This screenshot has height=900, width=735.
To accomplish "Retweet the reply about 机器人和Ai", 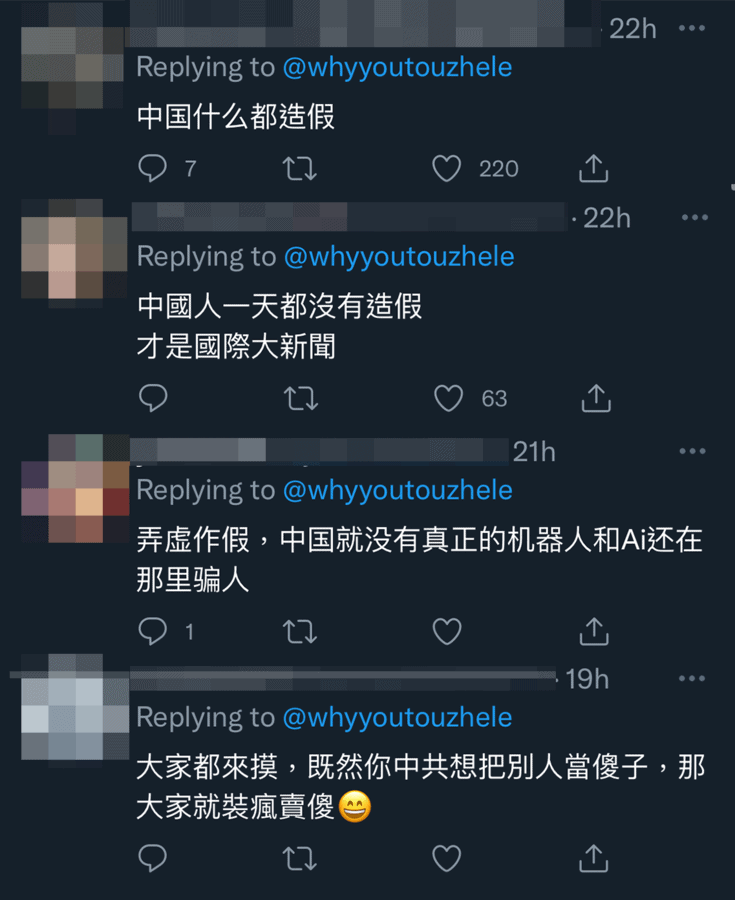I will point(300,631).
